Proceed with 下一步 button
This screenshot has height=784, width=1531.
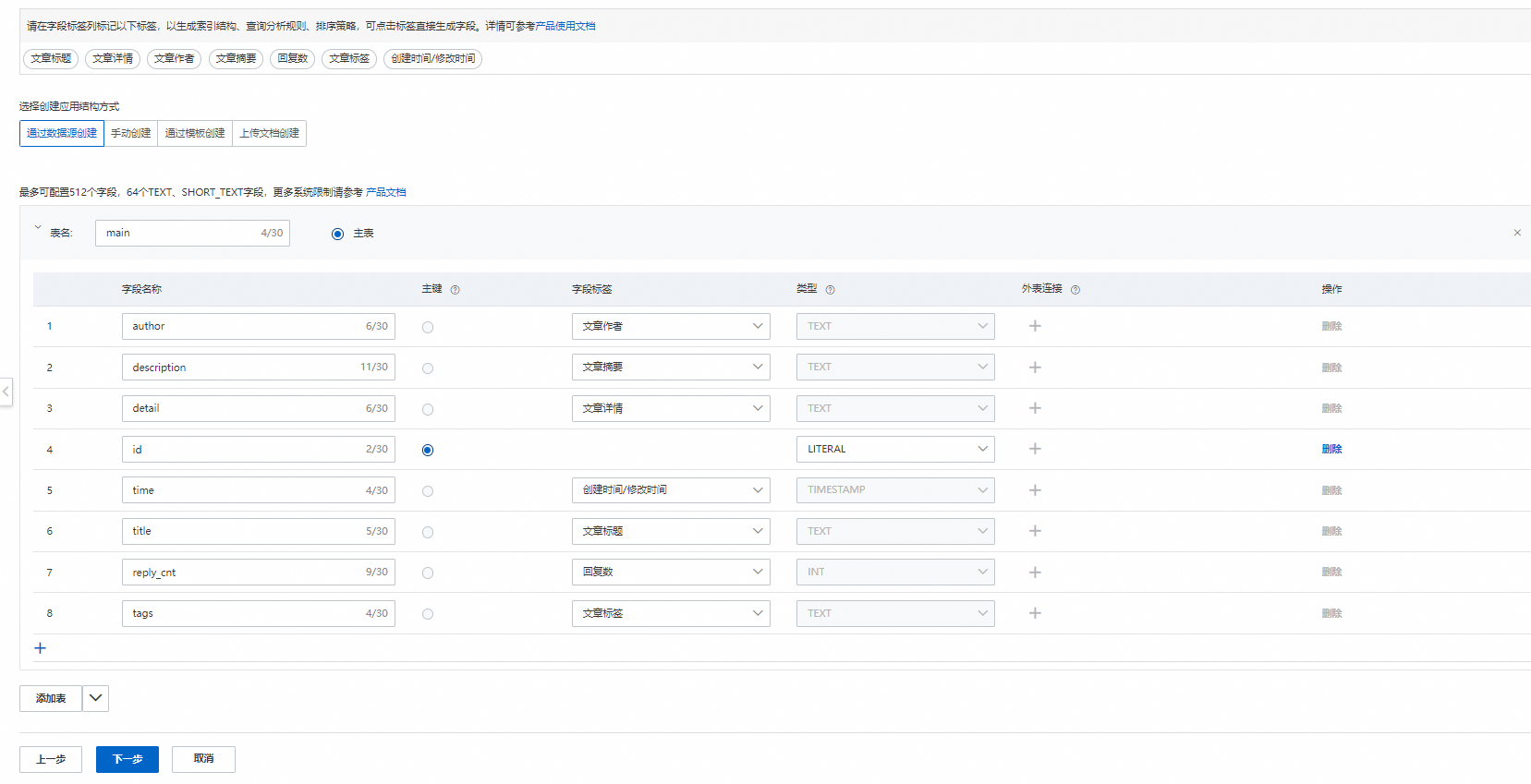(x=128, y=759)
